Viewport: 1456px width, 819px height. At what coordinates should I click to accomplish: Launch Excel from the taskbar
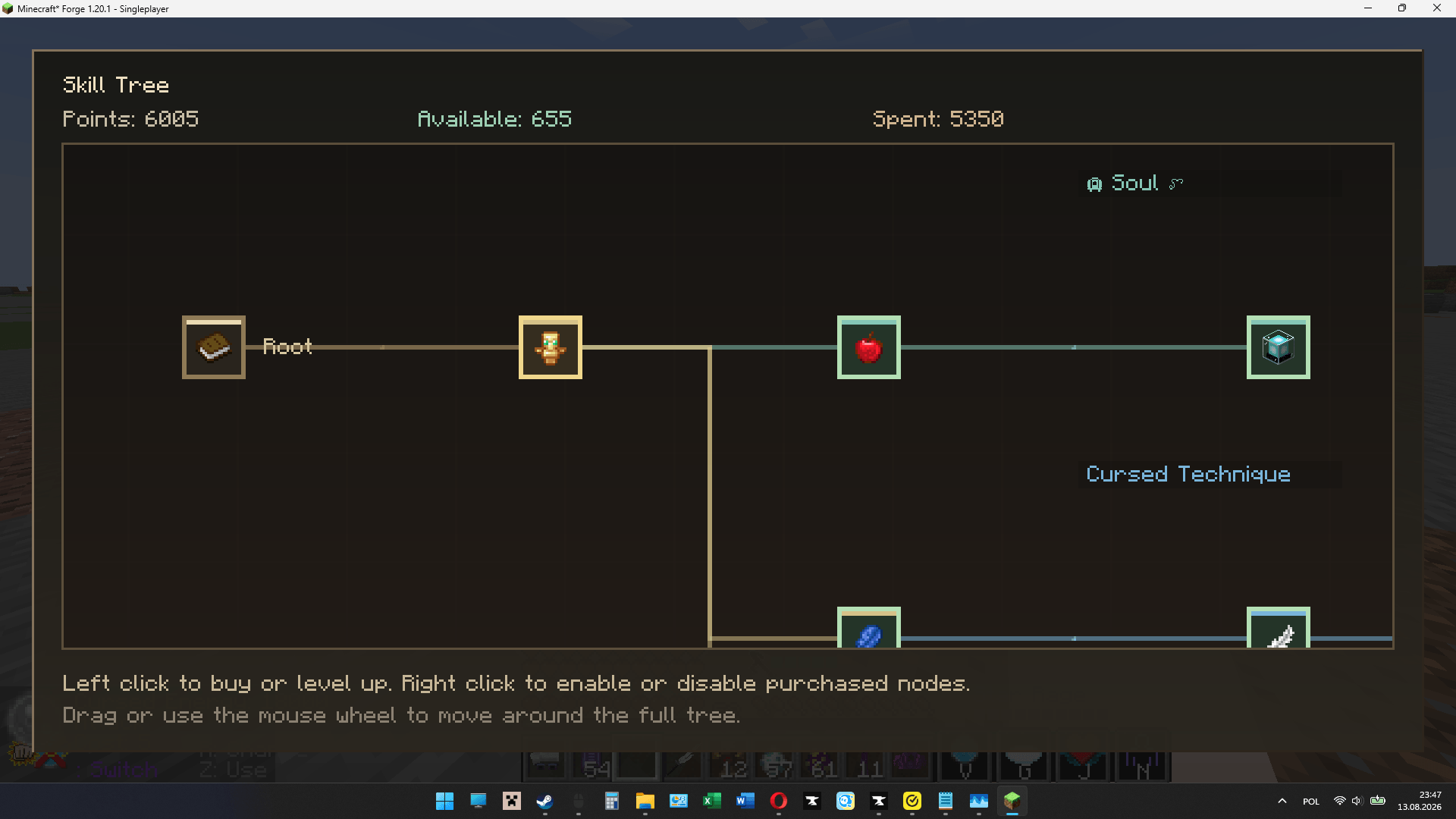tap(711, 801)
